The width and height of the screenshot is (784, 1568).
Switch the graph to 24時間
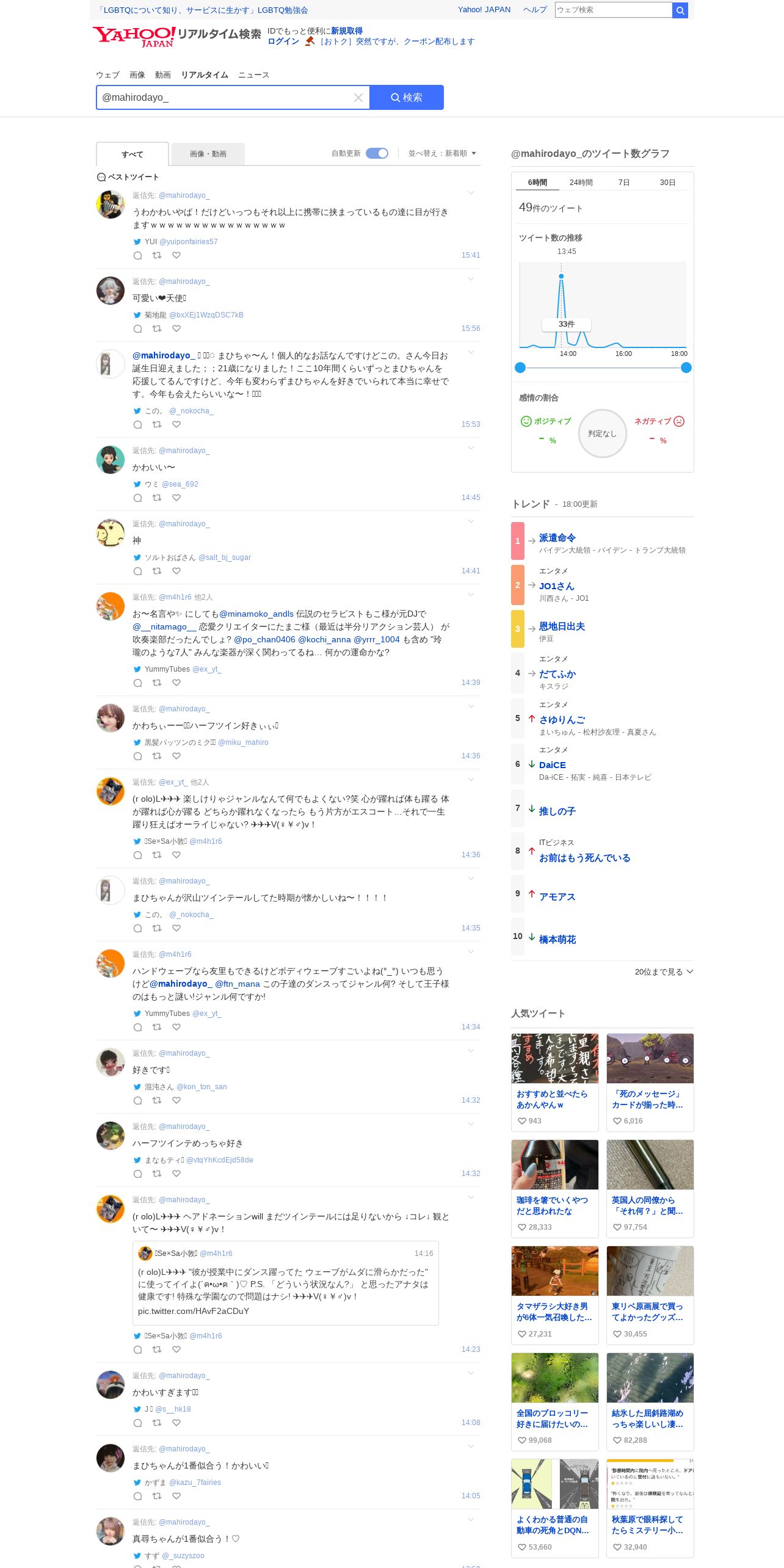[x=581, y=183]
